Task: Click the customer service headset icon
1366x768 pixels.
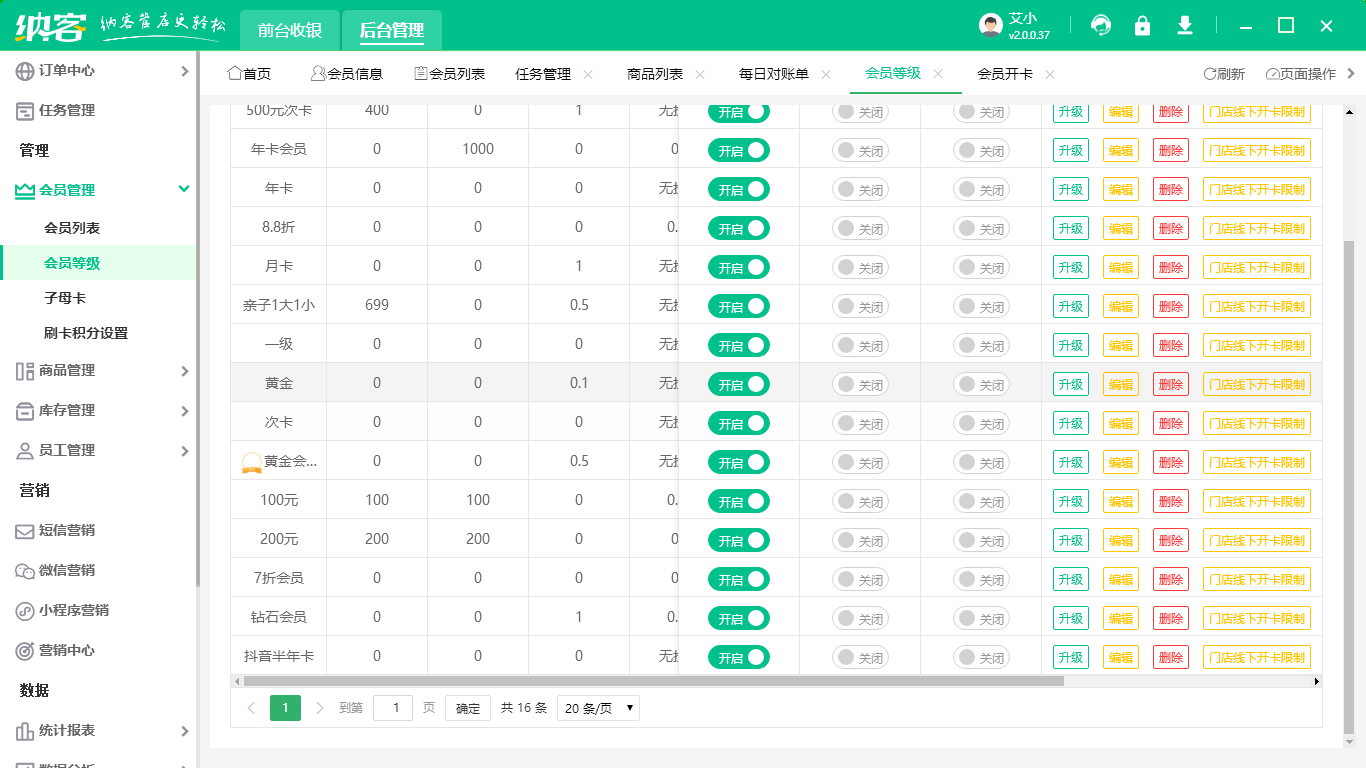Action: tap(1101, 25)
